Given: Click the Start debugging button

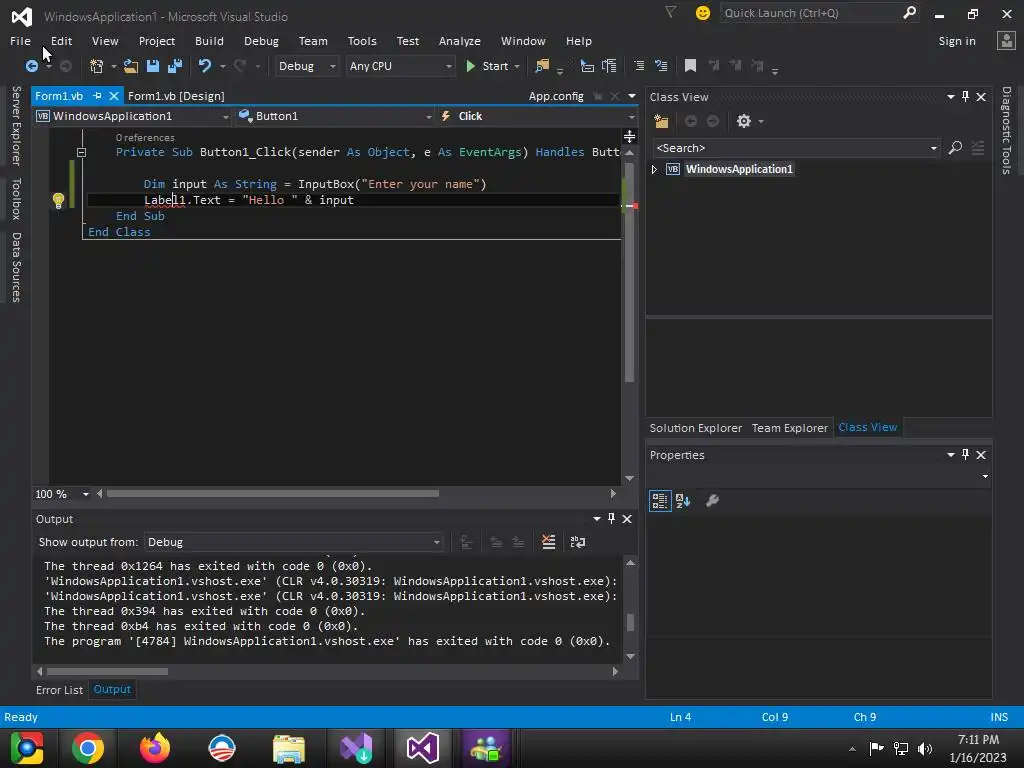Looking at the screenshot, I should (487, 66).
